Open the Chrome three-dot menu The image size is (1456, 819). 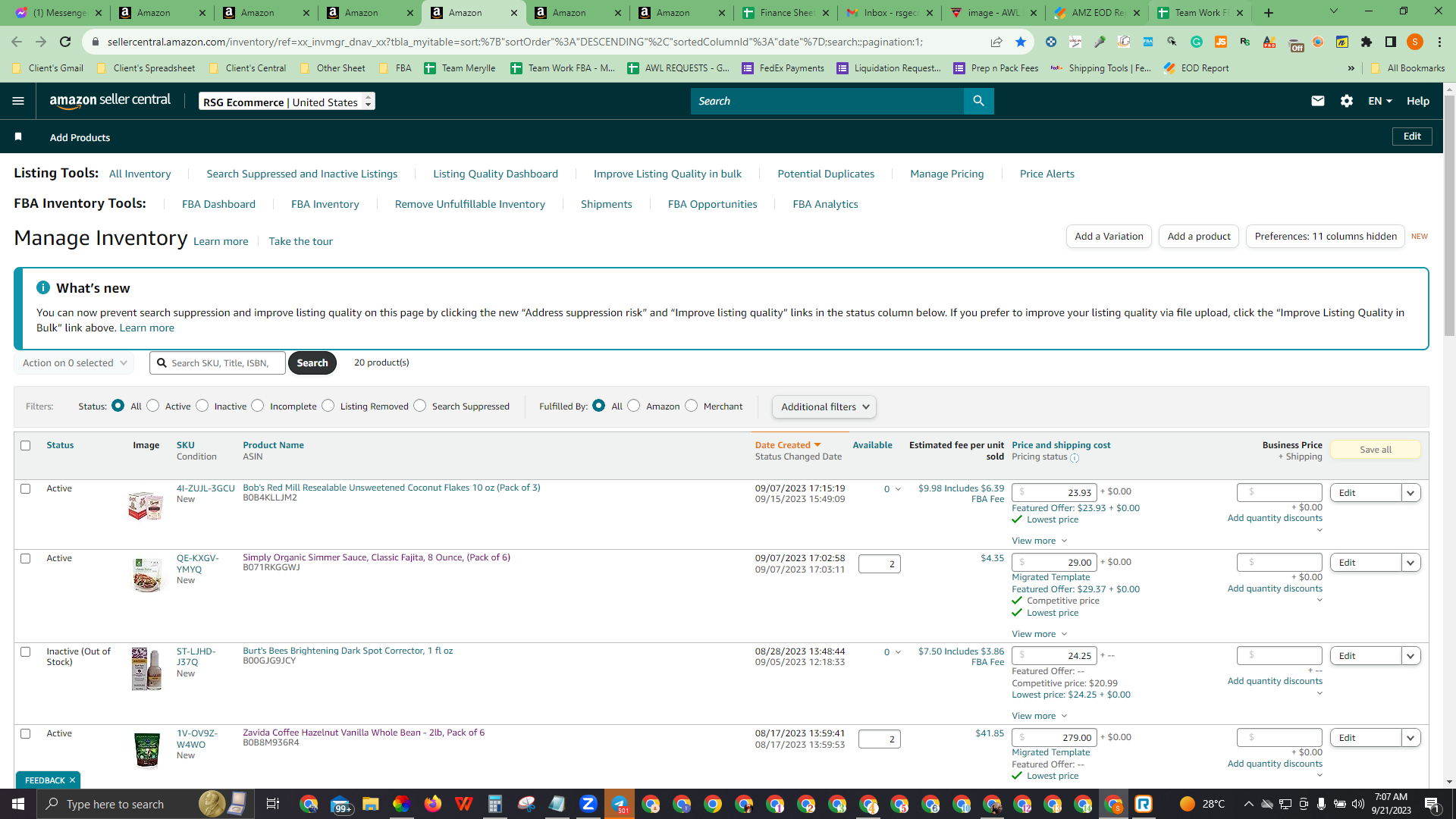1440,42
